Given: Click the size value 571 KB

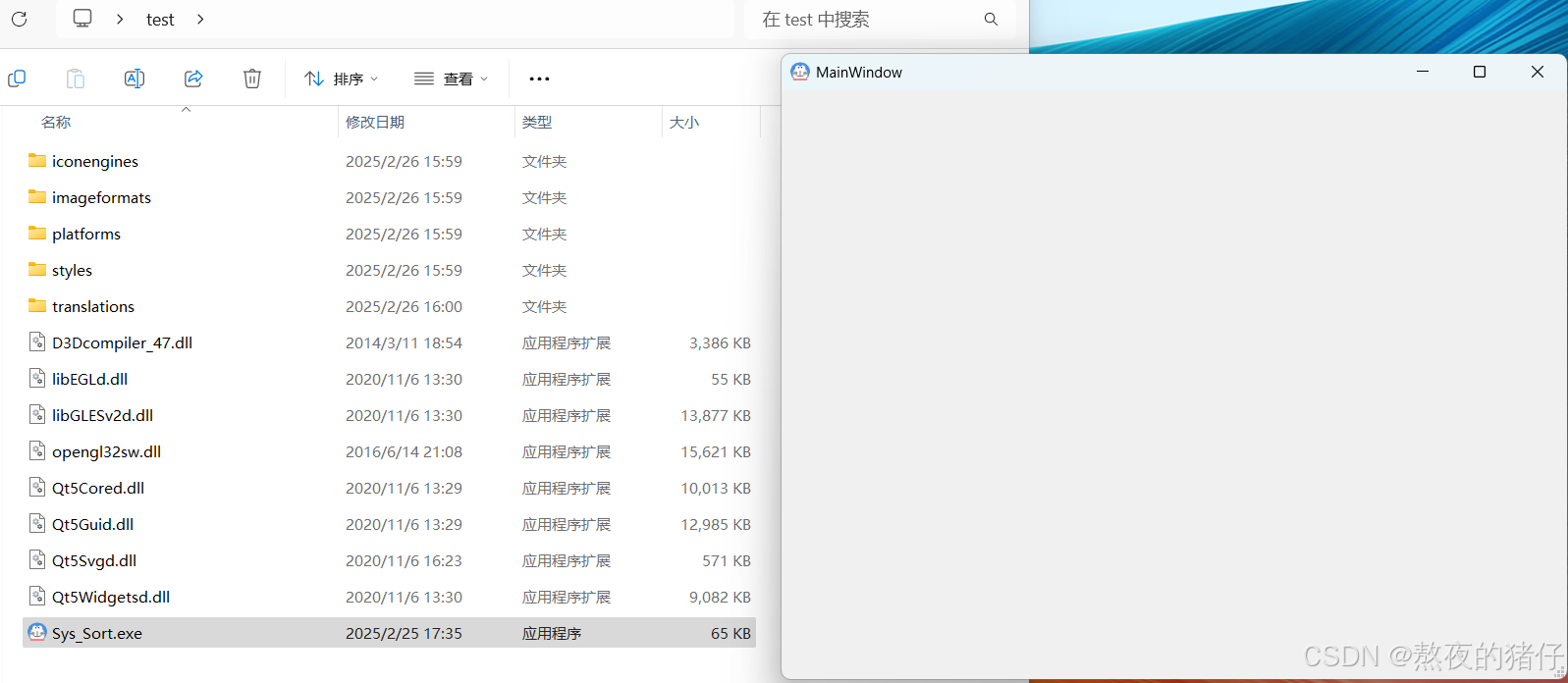Looking at the screenshot, I should 727,560.
